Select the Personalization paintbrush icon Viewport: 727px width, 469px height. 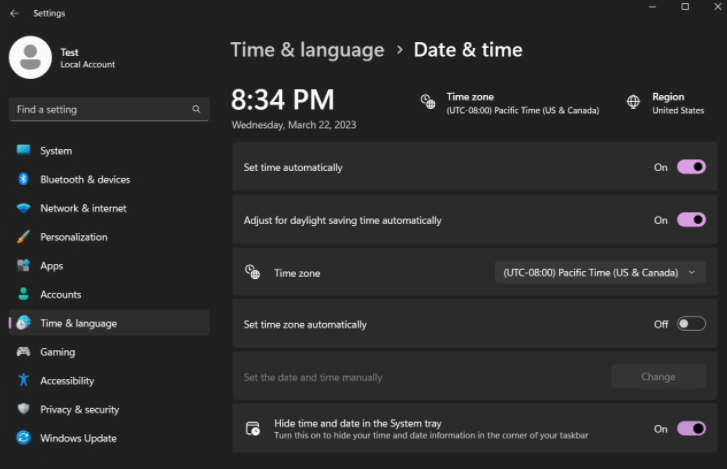tap(23, 237)
